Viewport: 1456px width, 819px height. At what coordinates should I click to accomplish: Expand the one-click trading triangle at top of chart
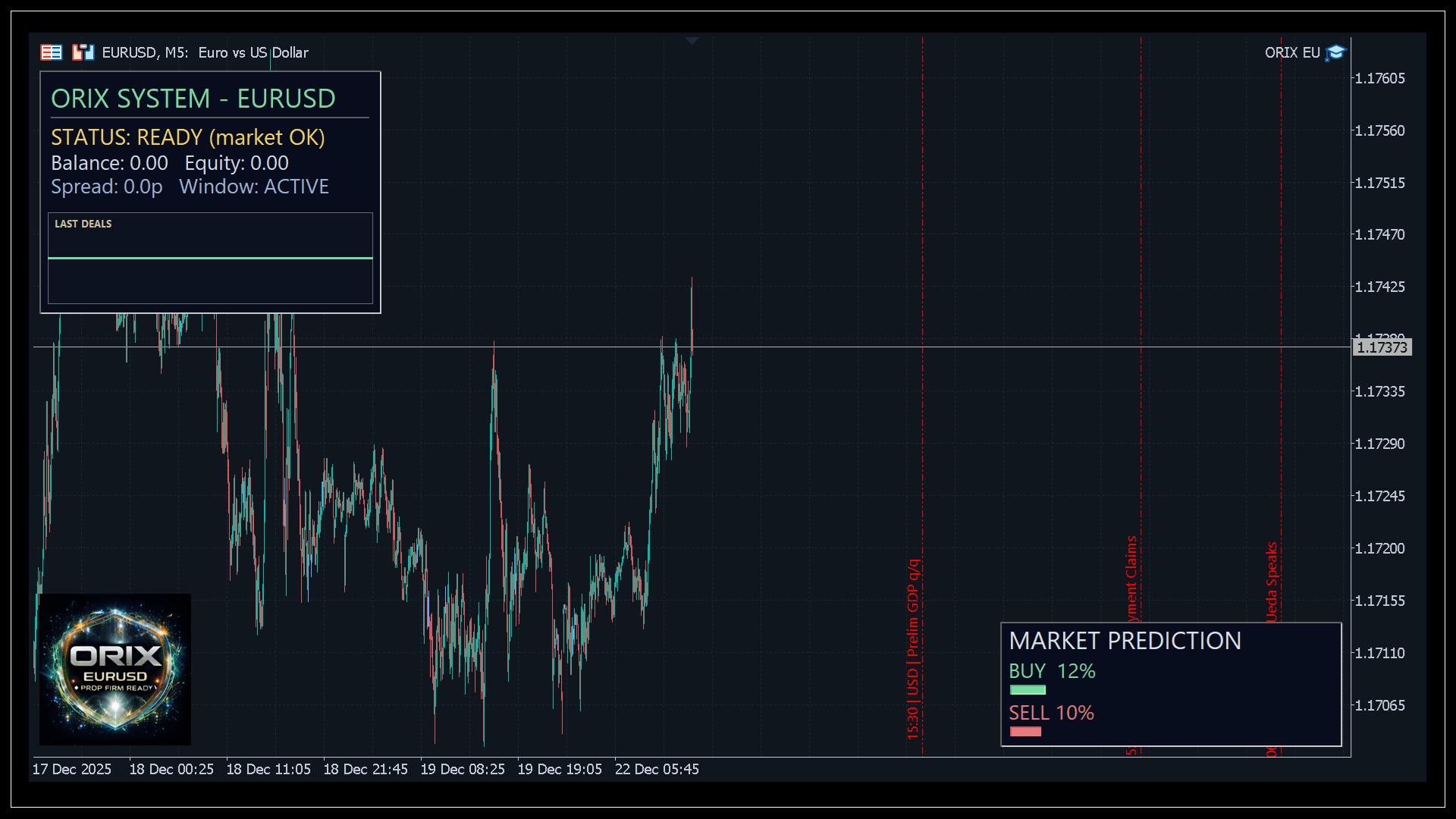(691, 39)
